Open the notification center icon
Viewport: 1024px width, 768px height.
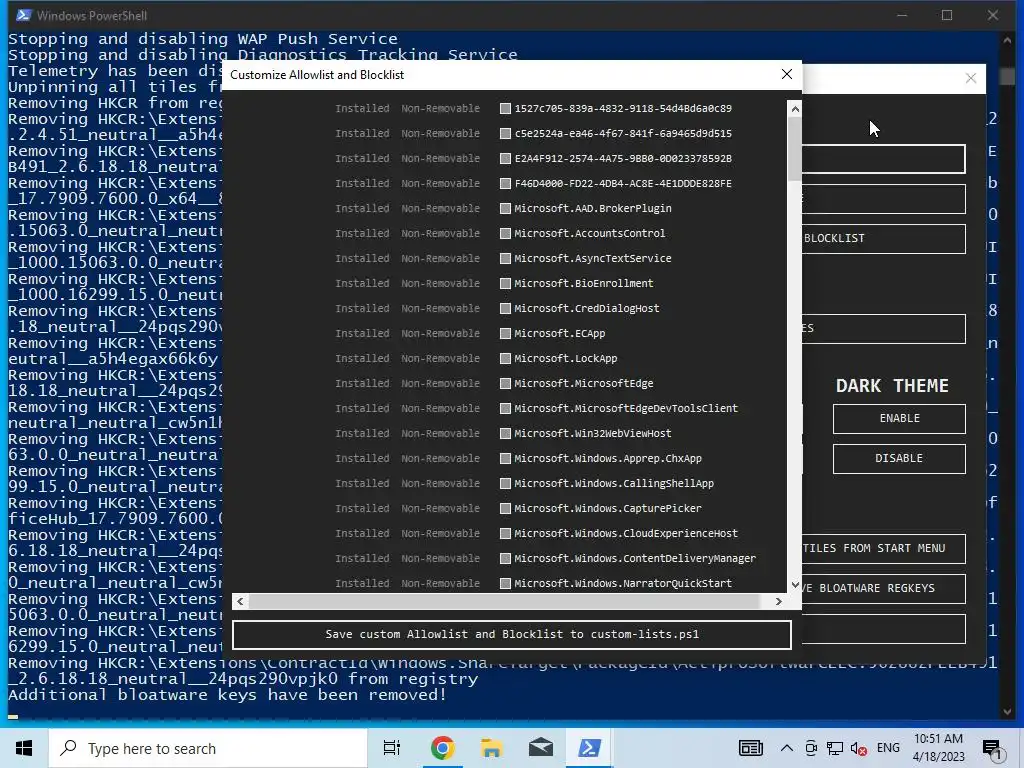point(992,750)
